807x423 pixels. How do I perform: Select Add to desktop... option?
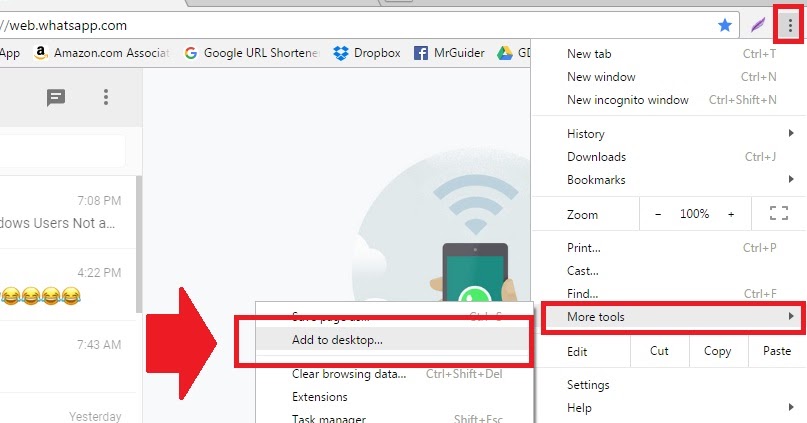point(392,340)
